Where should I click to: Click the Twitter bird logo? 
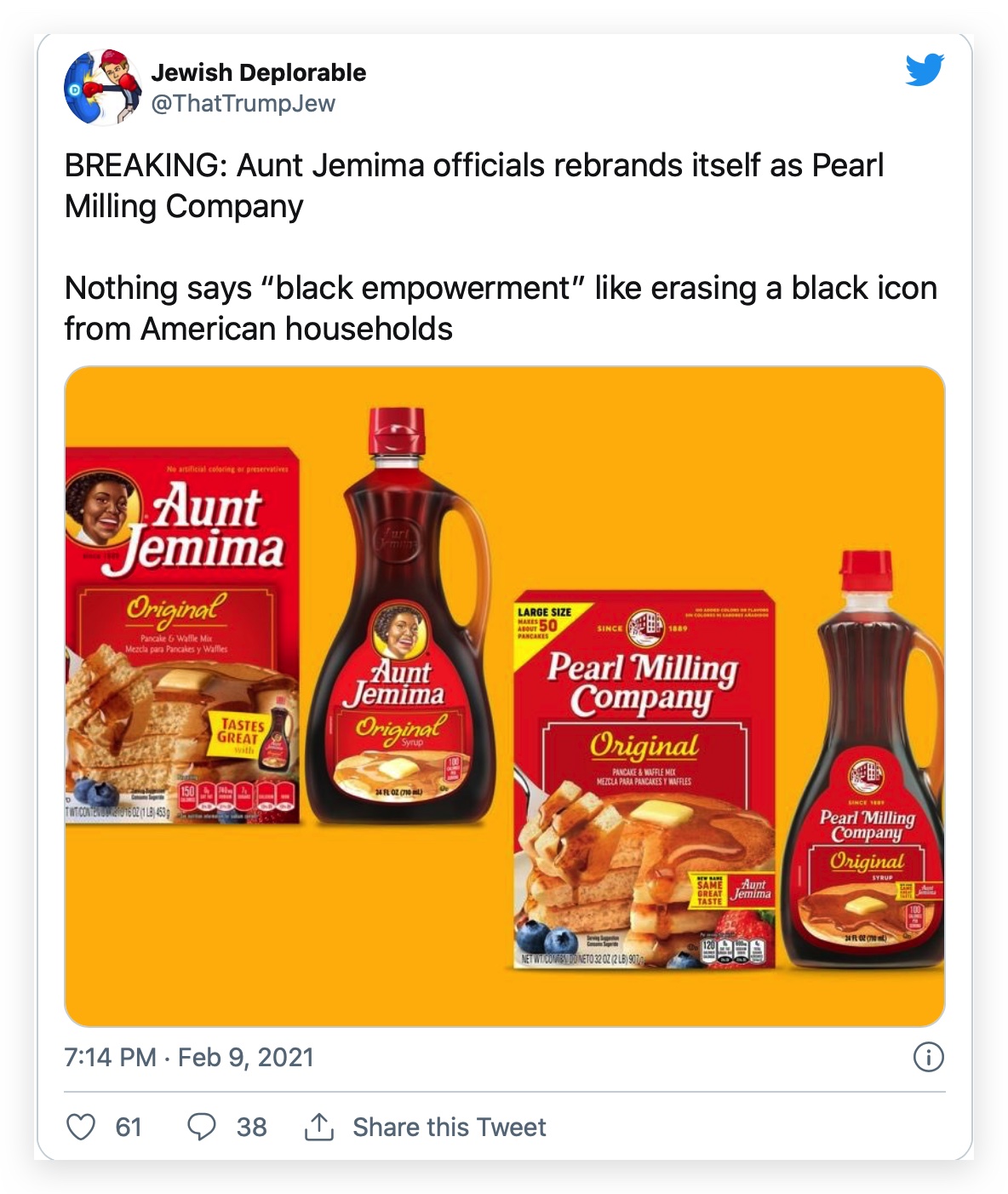[x=925, y=71]
